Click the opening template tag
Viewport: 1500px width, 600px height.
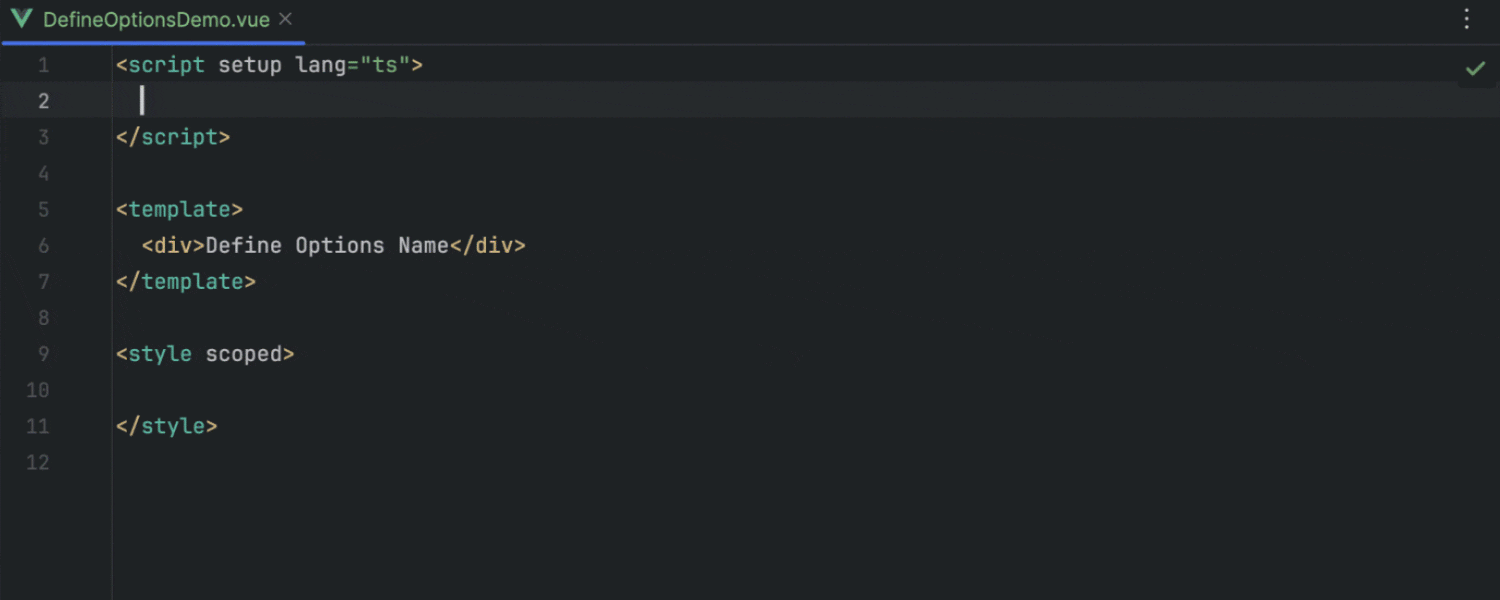pos(180,210)
